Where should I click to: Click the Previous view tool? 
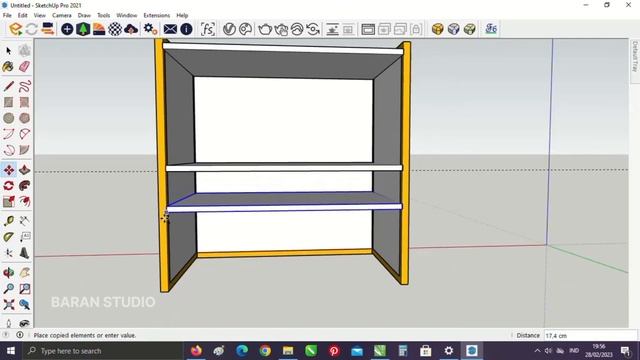[24, 304]
